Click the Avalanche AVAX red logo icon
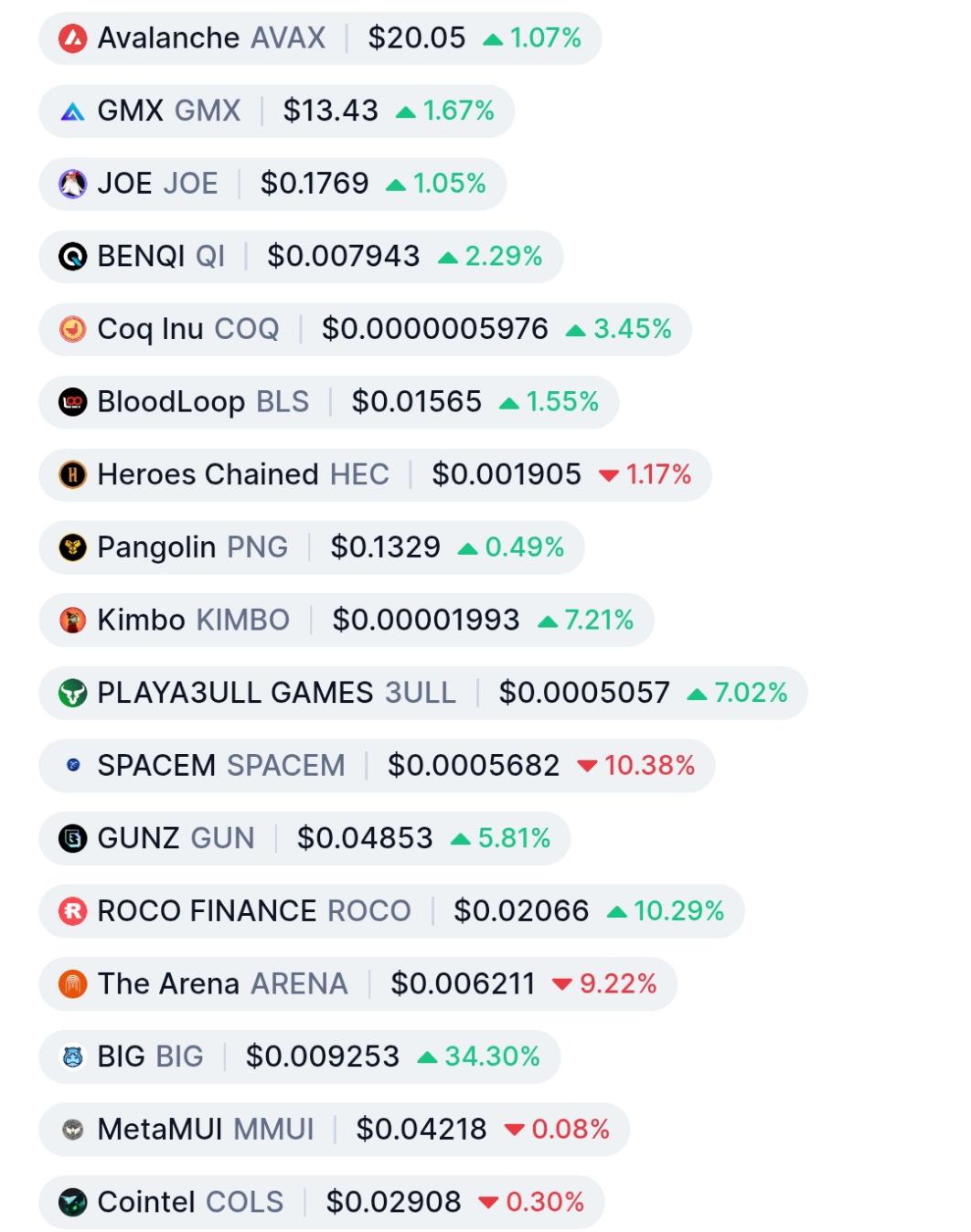Screen dimensions: 971x1232 click(x=72, y=38)
